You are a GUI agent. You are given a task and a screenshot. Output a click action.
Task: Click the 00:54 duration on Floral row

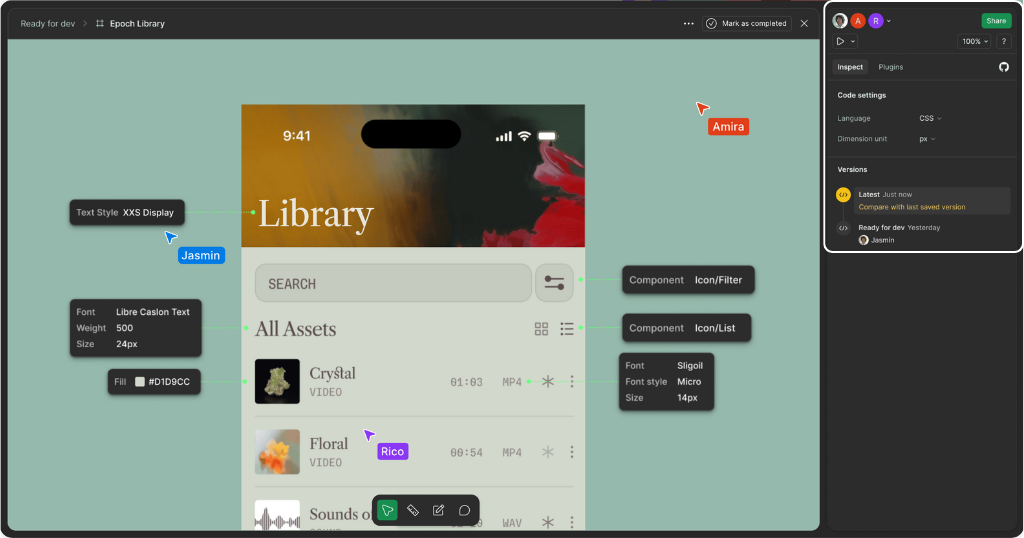(x=466, y=452)
